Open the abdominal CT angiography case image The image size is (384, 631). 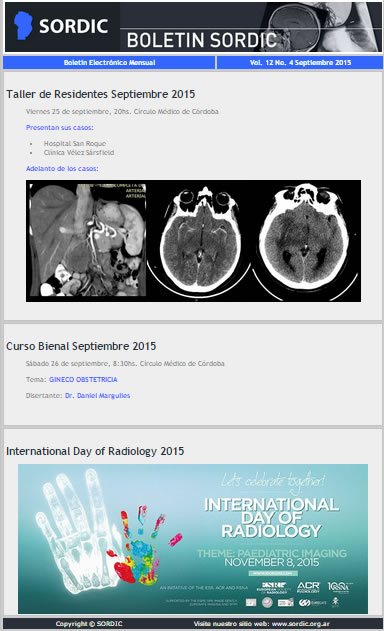click(88, 240)
